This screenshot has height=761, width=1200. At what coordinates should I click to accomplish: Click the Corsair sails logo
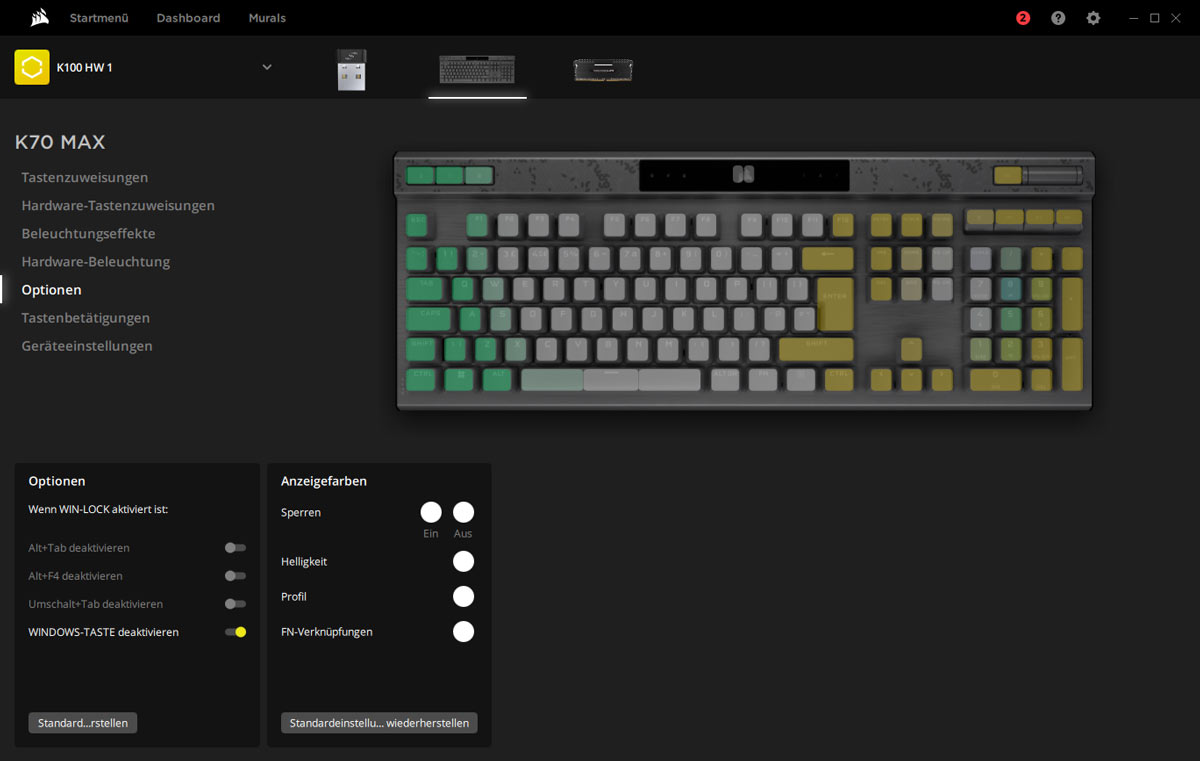tap(39, 18)
